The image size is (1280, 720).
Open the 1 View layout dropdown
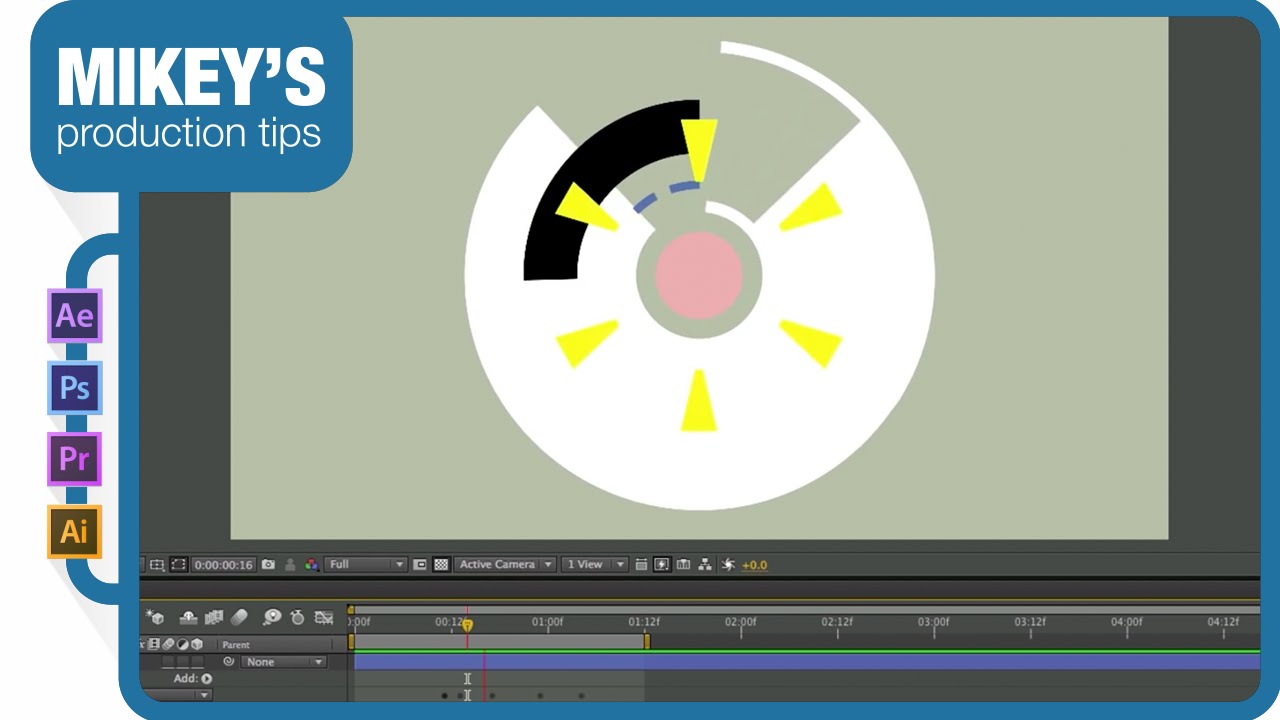pyautogui.click(x=594, y=565)
